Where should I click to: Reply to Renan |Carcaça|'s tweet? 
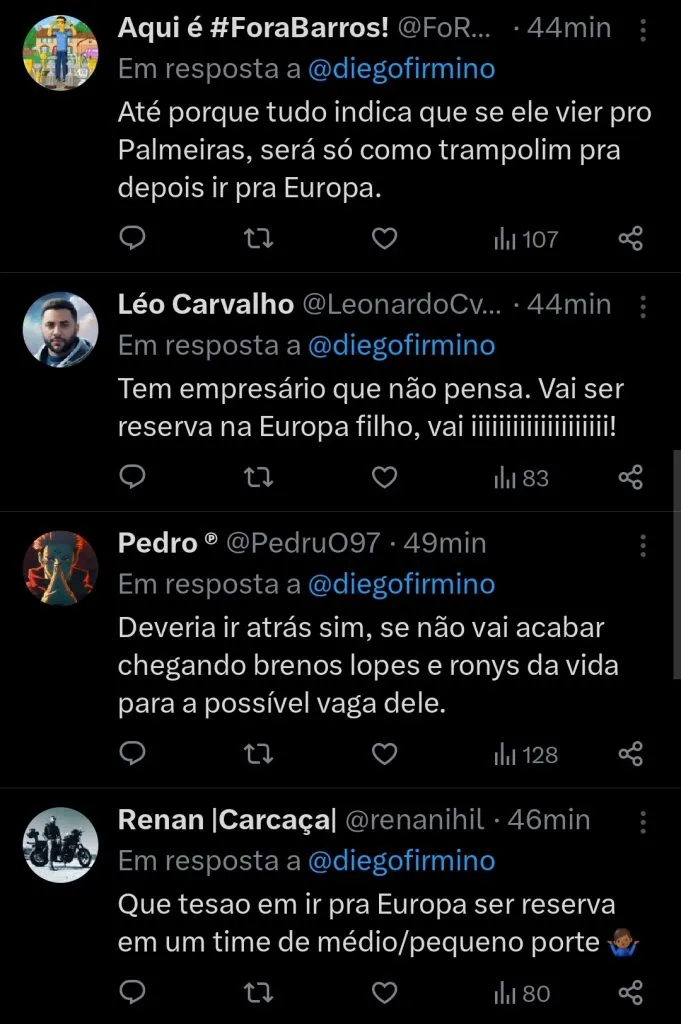pos(133,993)
